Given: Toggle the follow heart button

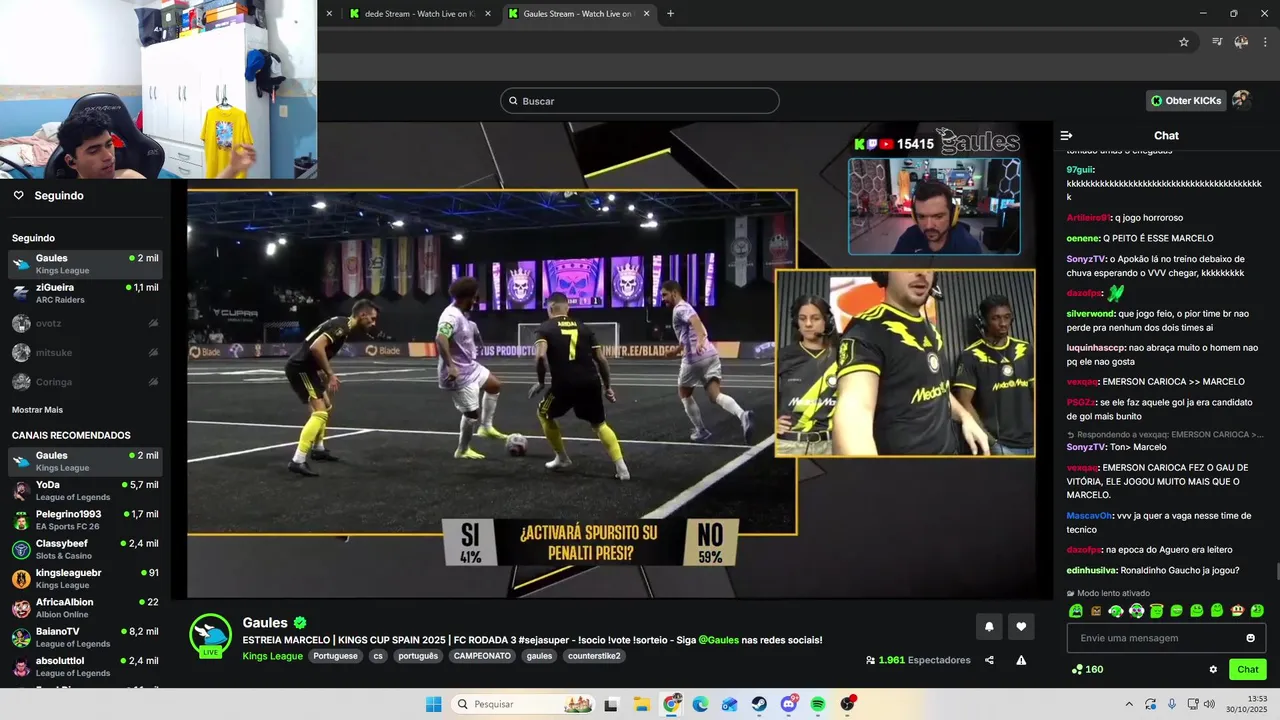Looking at the screenshot, I should [1021, 627].
